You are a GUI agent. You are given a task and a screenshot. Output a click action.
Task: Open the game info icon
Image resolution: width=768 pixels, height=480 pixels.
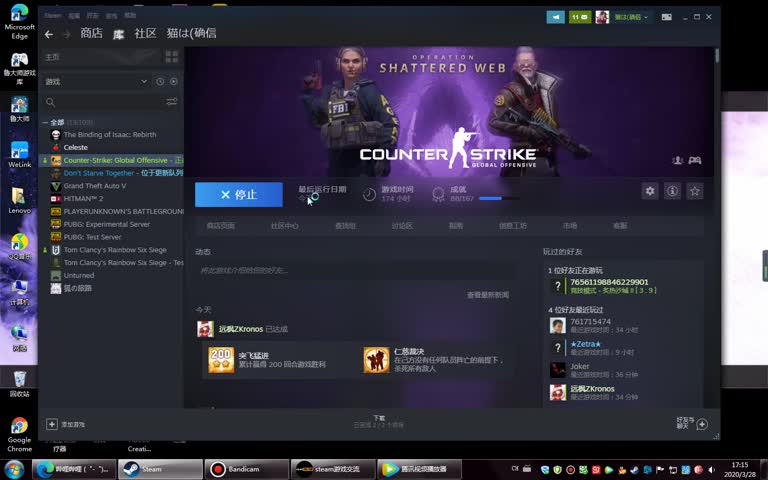[x=673, y=191]
